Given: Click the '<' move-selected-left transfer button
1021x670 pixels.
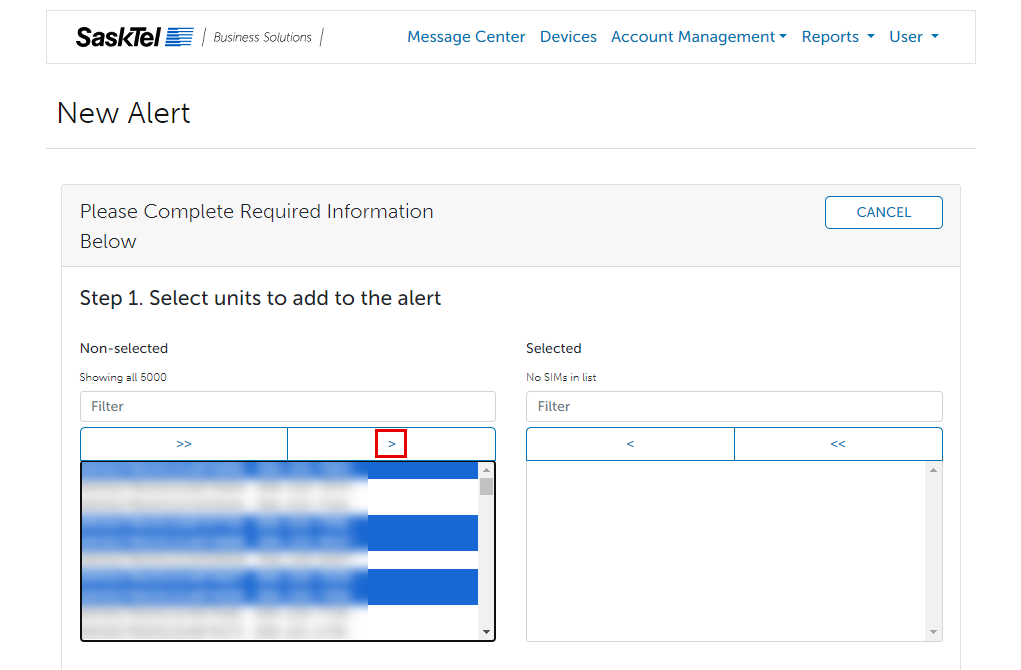Looking at the screenshot, I should [630, 443].
